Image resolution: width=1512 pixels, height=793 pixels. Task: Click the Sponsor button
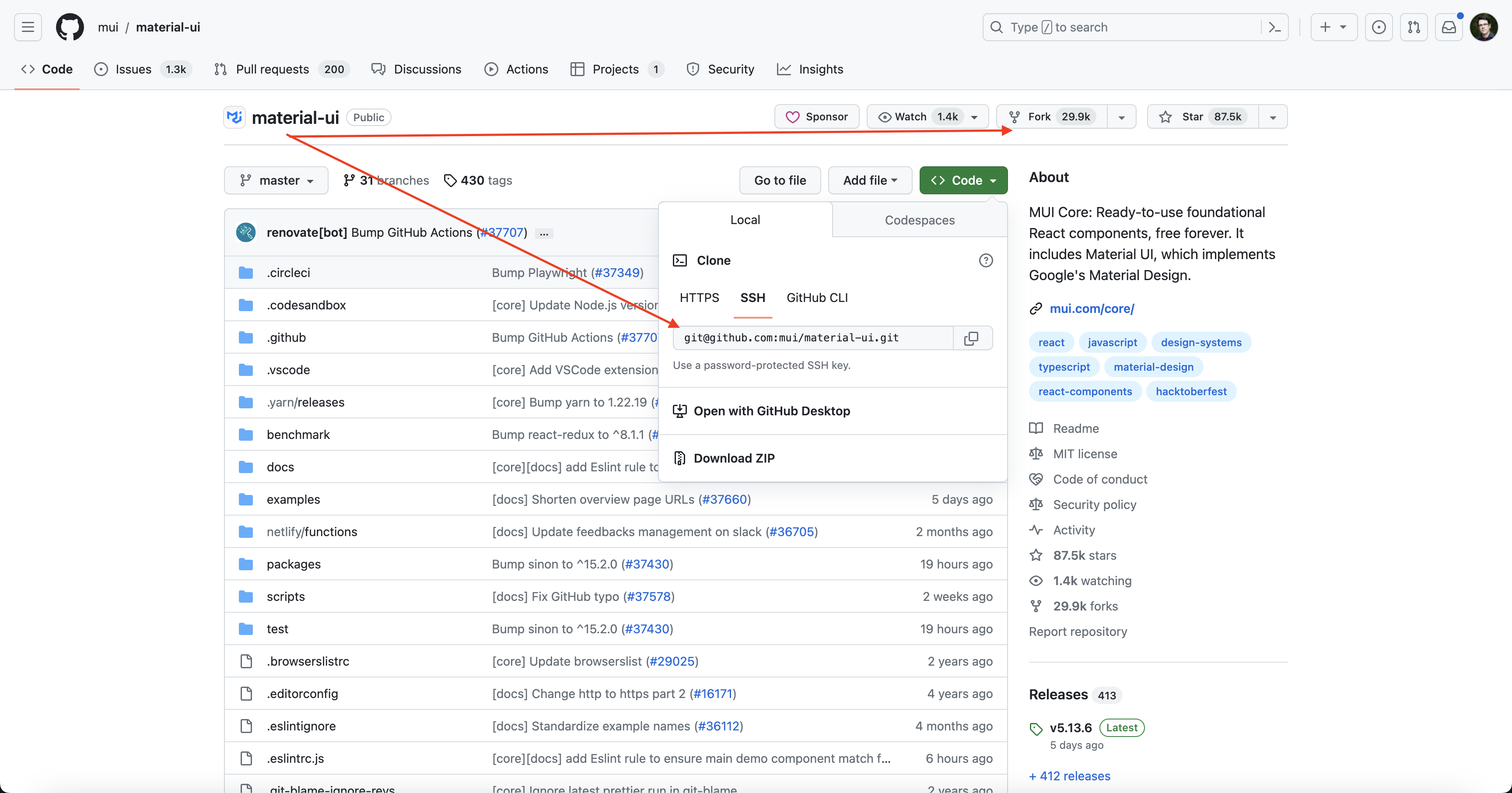tap(816, 116)
